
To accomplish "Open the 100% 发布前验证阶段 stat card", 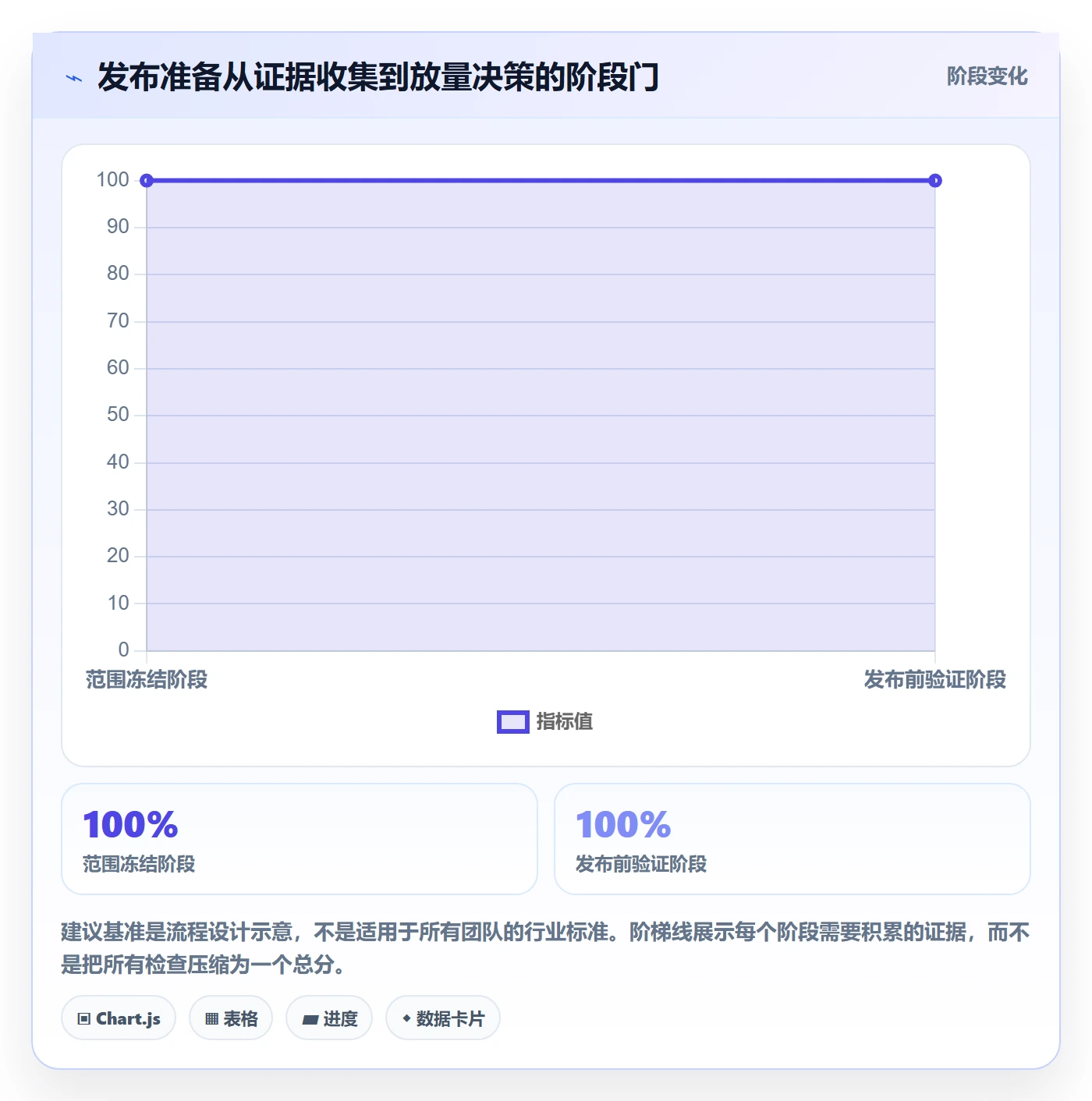I will [792, 839].
